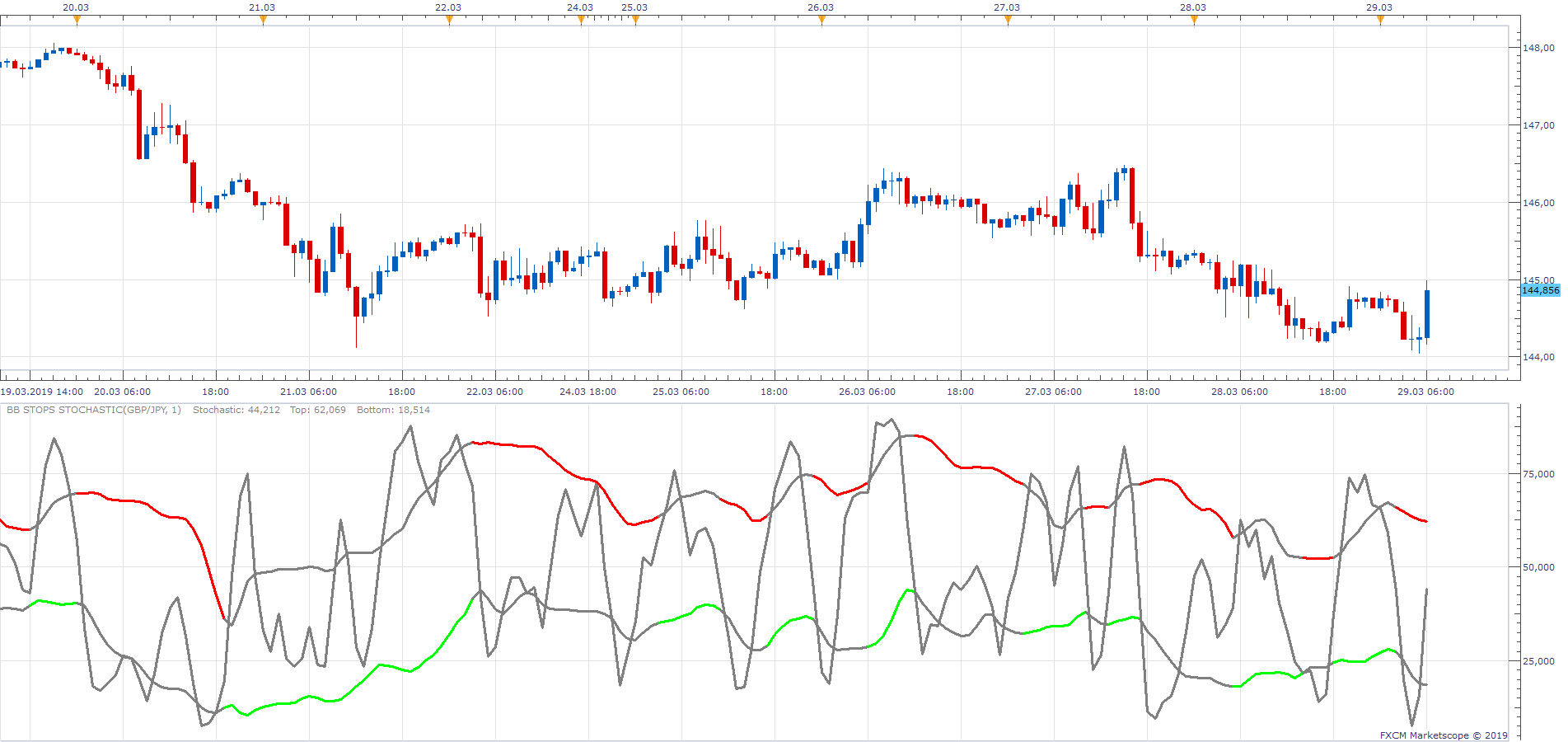
Task: Click the 50,000 indicator axis label
Action: point(1538,567)
